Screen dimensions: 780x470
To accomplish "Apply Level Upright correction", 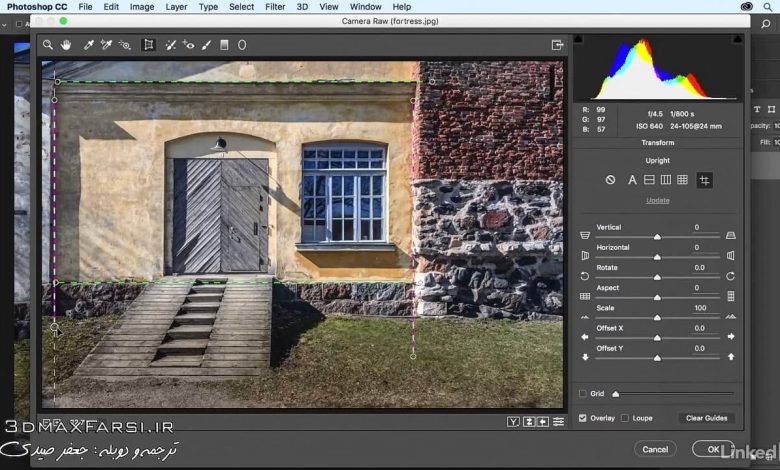I will (x=649, y=180).
